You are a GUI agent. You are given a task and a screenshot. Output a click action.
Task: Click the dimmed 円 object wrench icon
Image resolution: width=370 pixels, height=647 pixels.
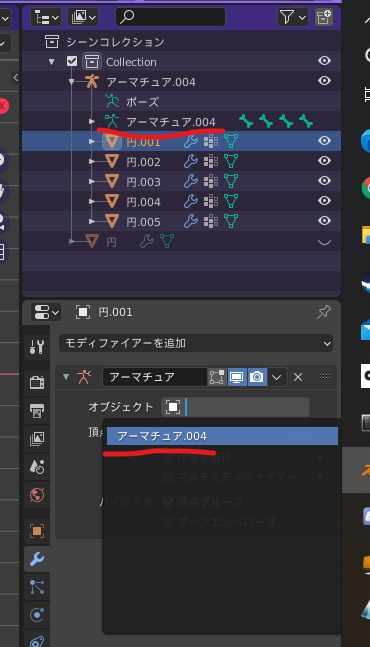coord(146,241)
